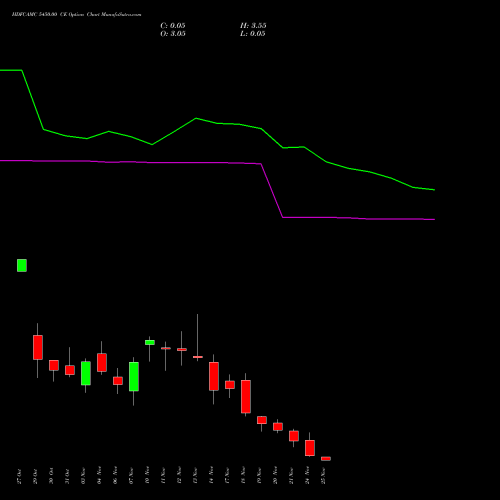
Task: Click the '12 Nov' date label
Action: pyautogui.click(x=179, y=476)
